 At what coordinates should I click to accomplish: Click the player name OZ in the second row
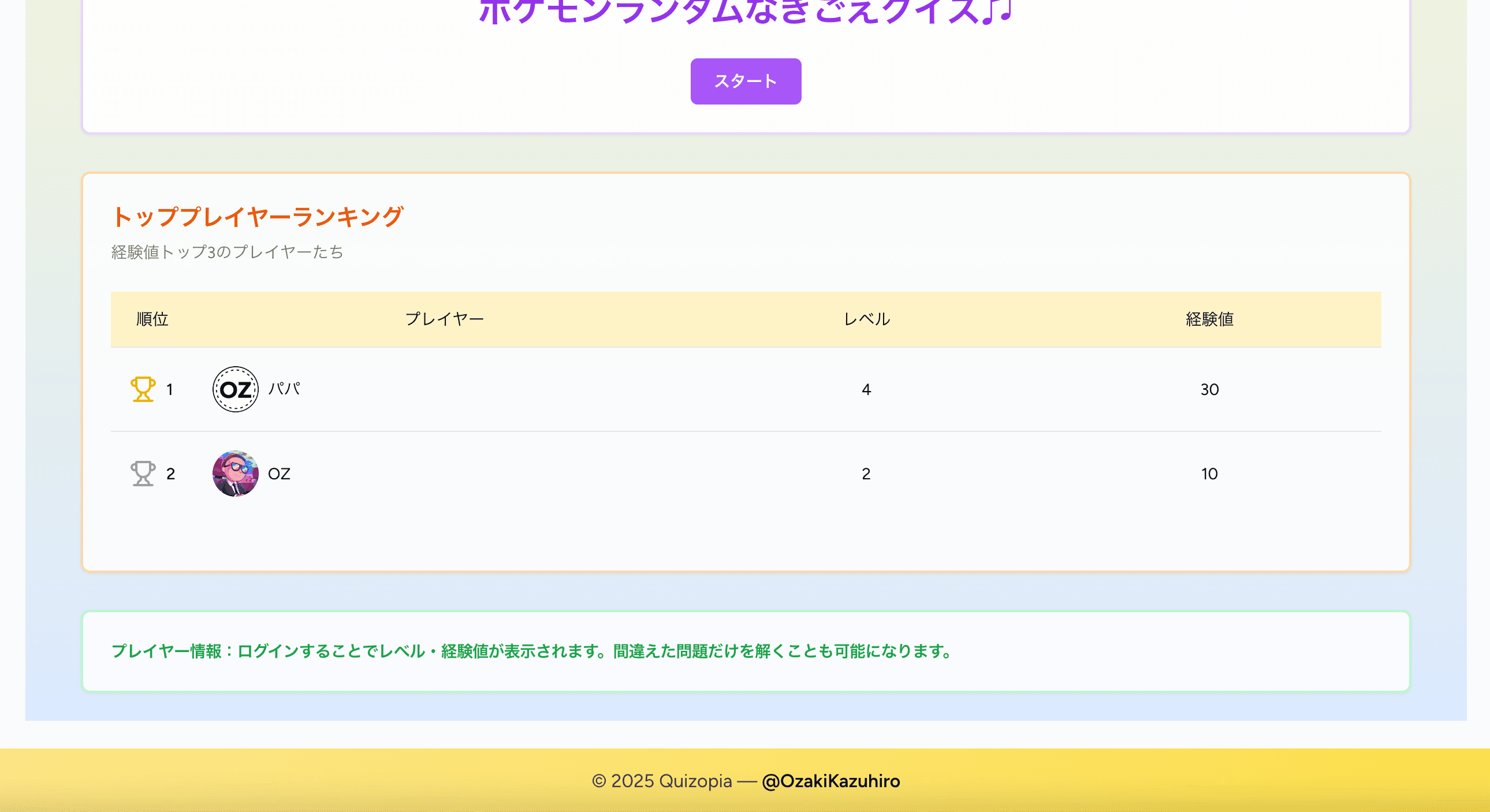pos(279,474)
